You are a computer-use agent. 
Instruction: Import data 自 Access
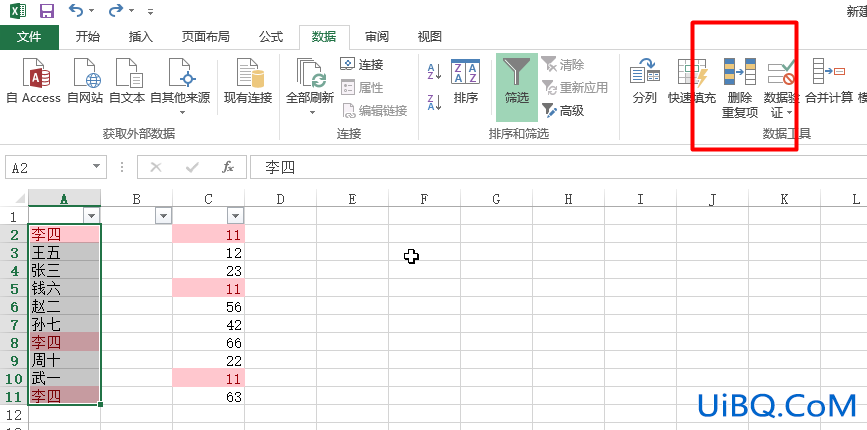[33, 81]
